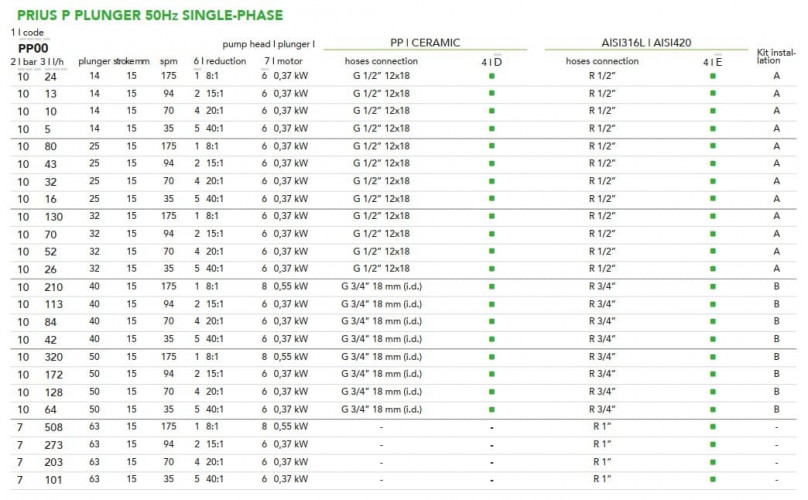Click PP Ceramic green square in 24 l/h row

pyautogui.click(x=491, y=76)
